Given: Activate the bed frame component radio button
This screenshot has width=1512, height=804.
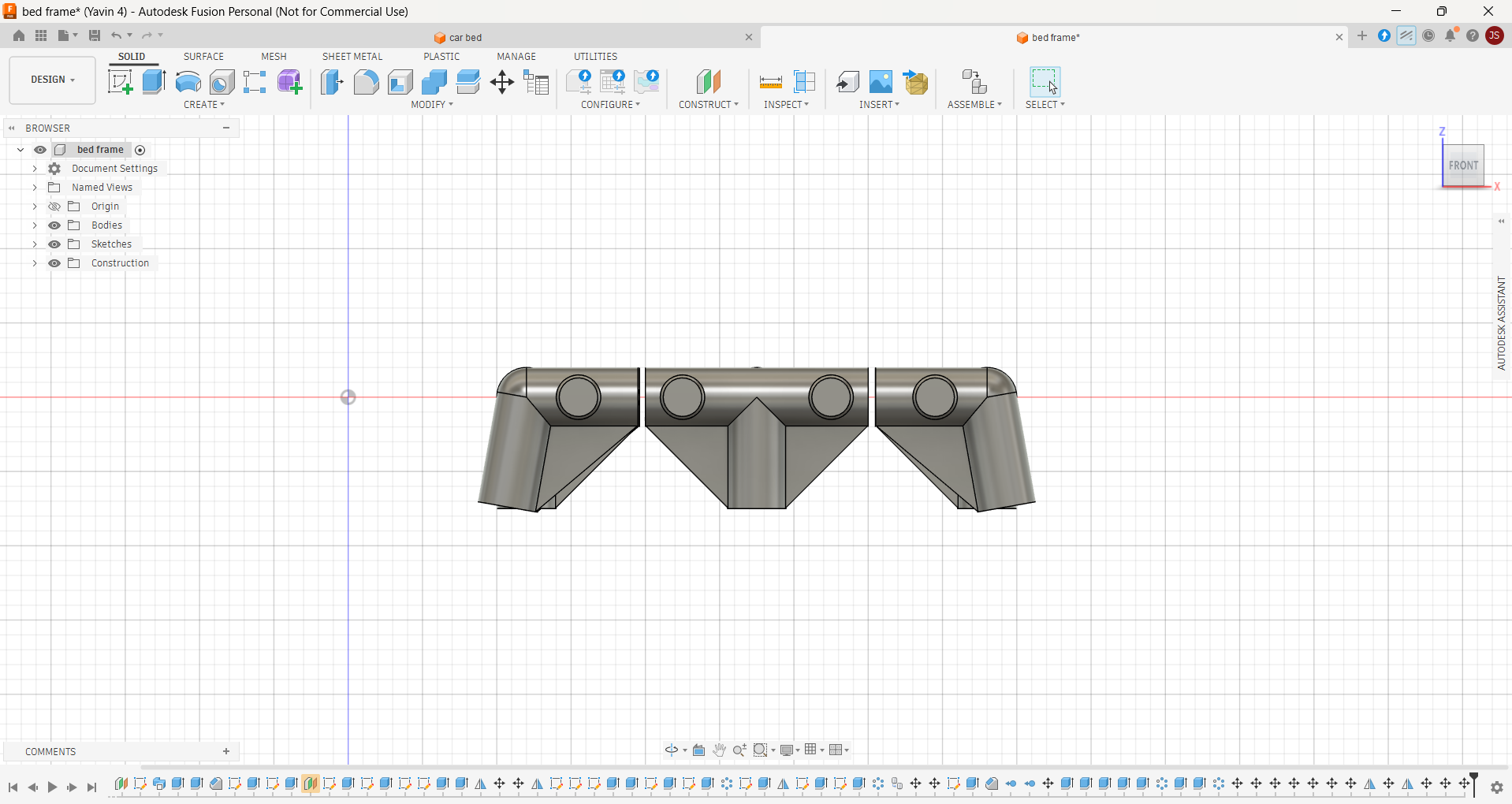Looking at the screenshot, I should point(140,150).
